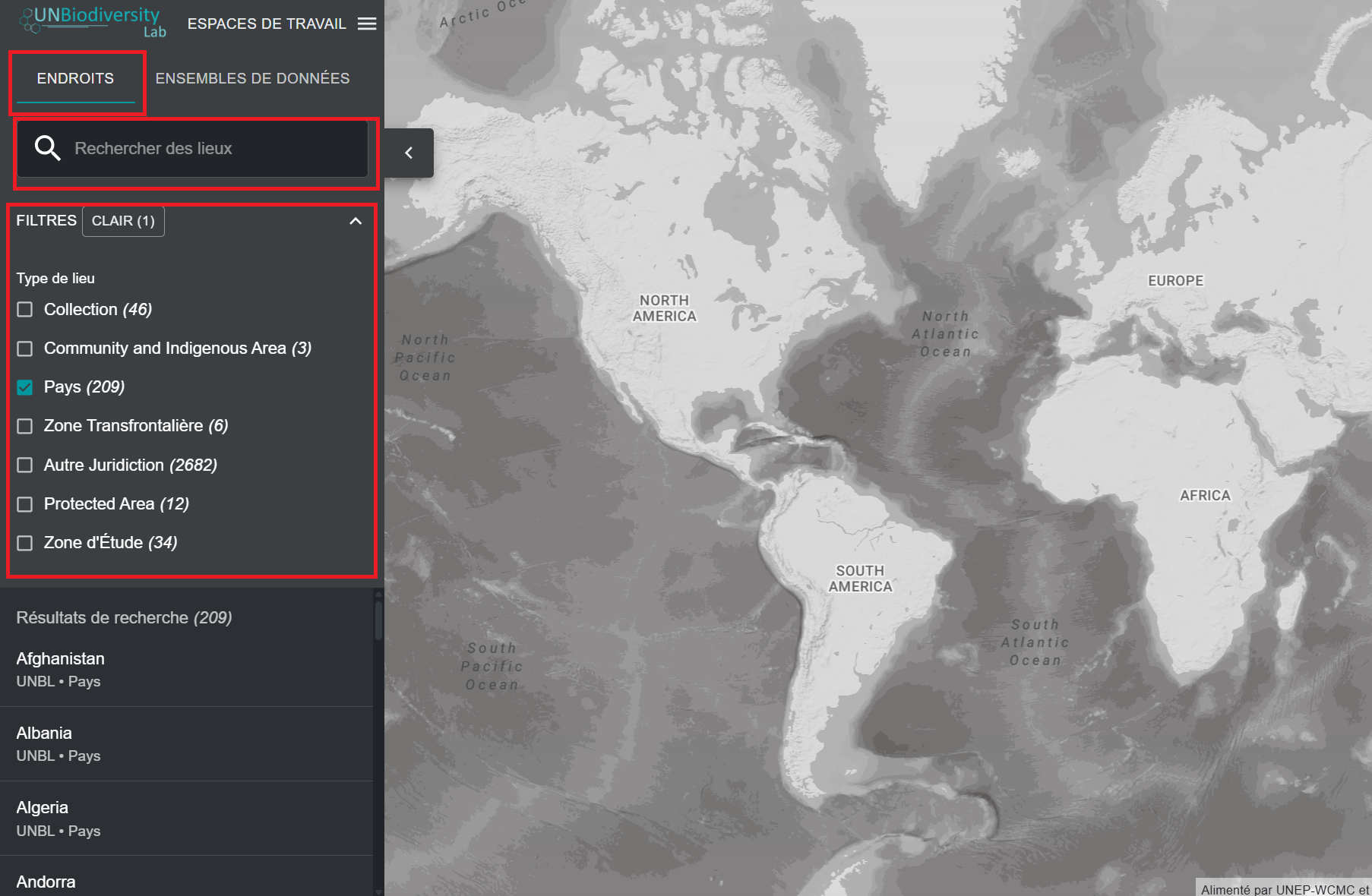Collapse the sidebar with the left arrow
Screen dimensions: 1372x896
click(409, 153)
